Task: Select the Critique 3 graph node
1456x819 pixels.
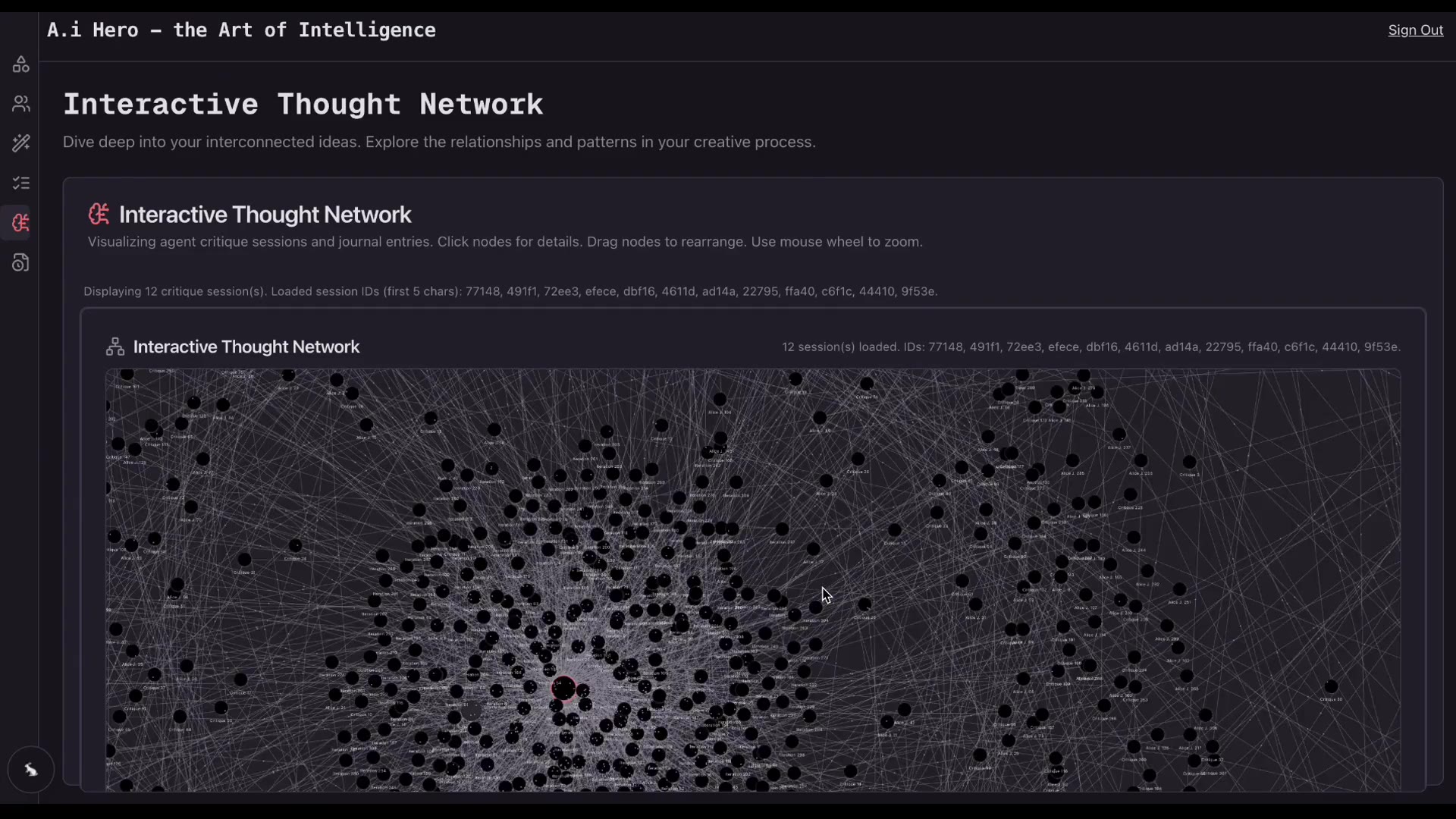Action: 1189,462
